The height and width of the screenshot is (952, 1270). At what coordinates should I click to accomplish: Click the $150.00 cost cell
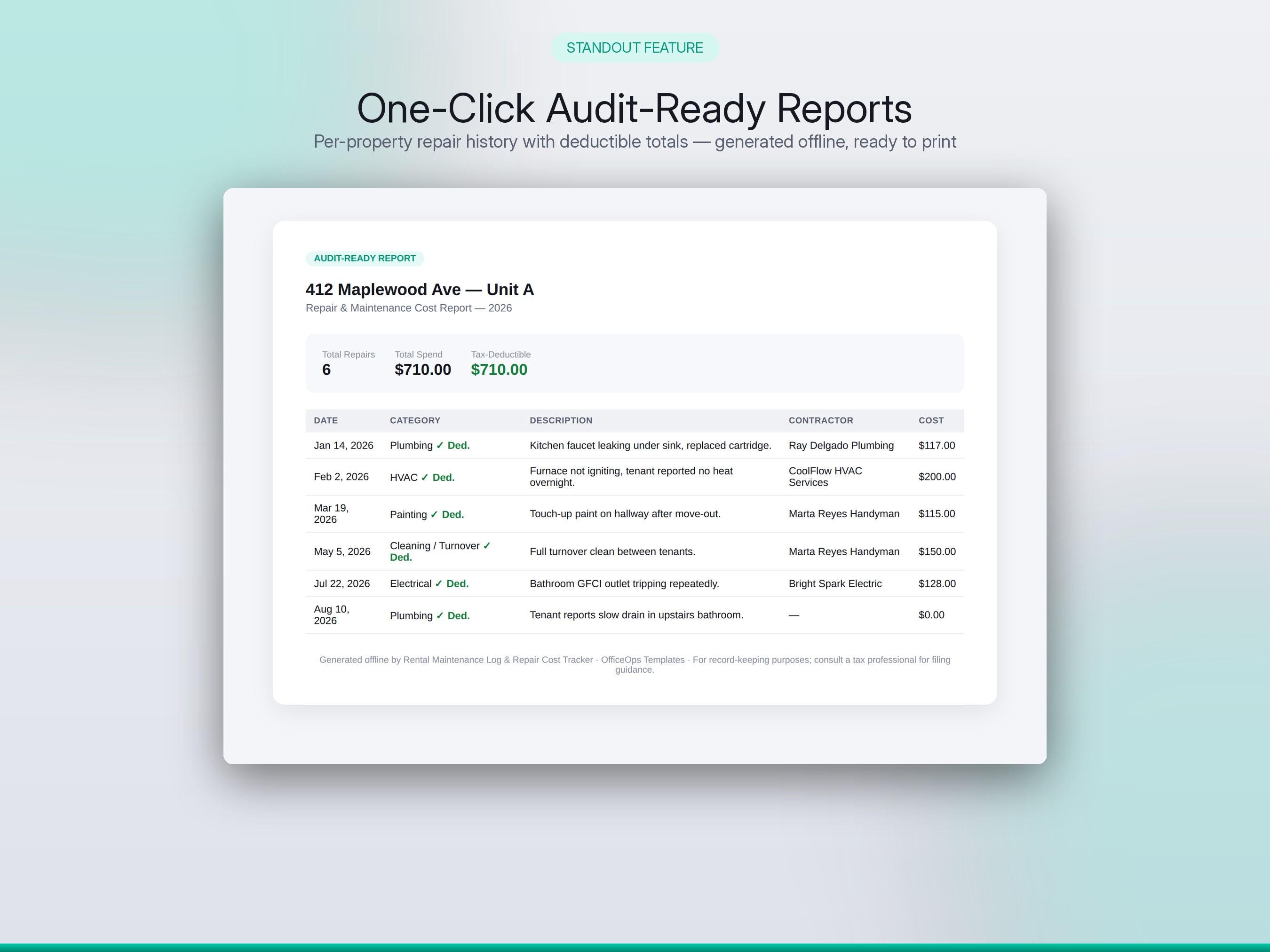[x=937, y=551]
